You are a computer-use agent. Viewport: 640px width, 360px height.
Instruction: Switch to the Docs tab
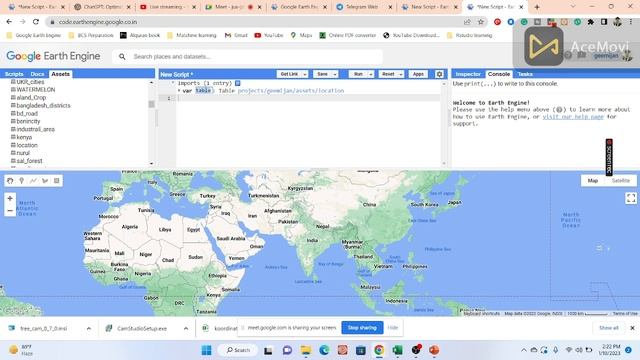(x=37, y=74)
